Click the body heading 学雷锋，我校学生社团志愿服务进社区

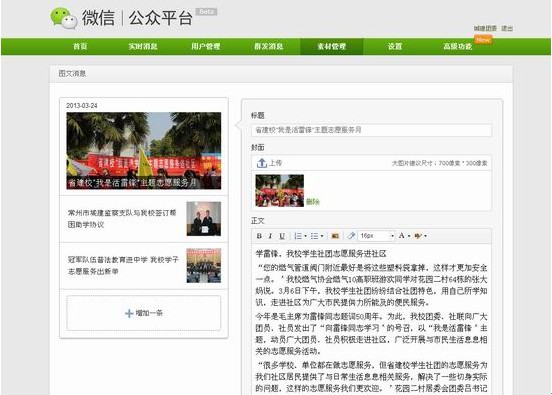[x=321, y=253]
